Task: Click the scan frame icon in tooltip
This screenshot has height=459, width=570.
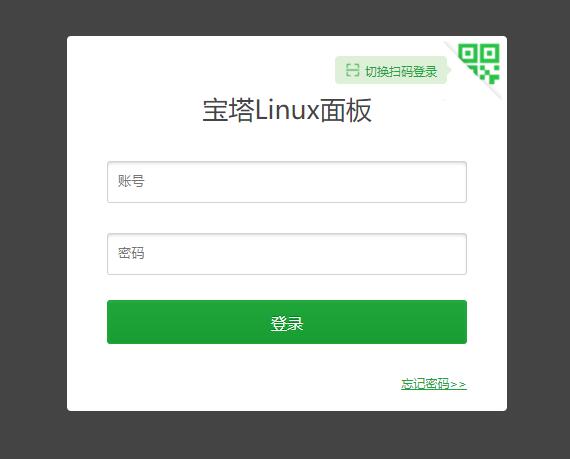Action: (x=352, y=70)
